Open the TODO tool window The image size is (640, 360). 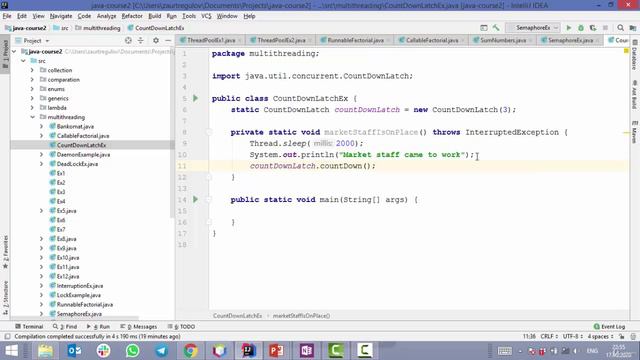click(181, 327)
